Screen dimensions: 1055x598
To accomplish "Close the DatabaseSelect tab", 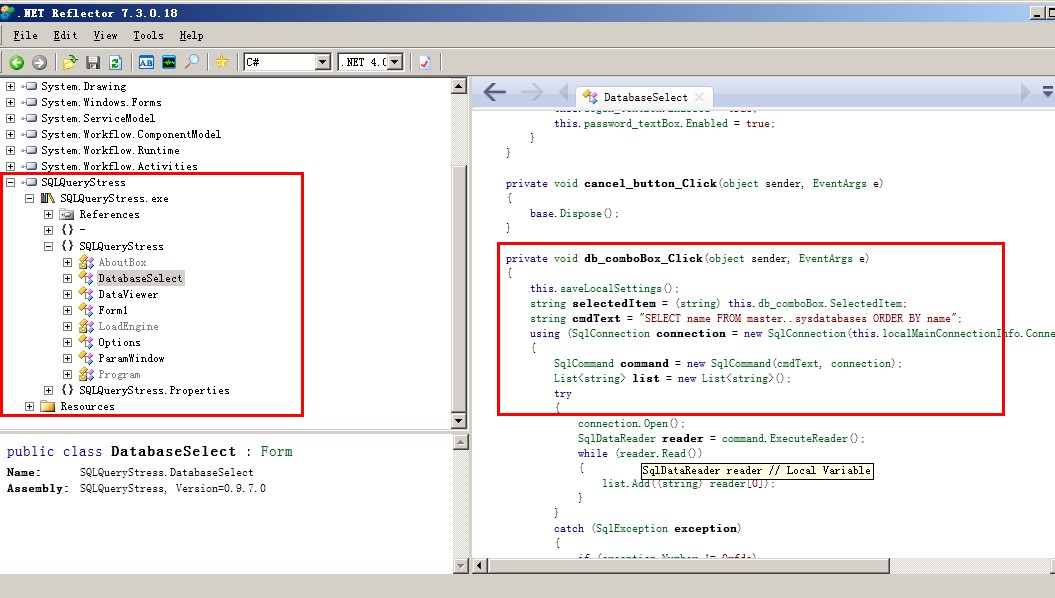I will (x=699, y=98).
